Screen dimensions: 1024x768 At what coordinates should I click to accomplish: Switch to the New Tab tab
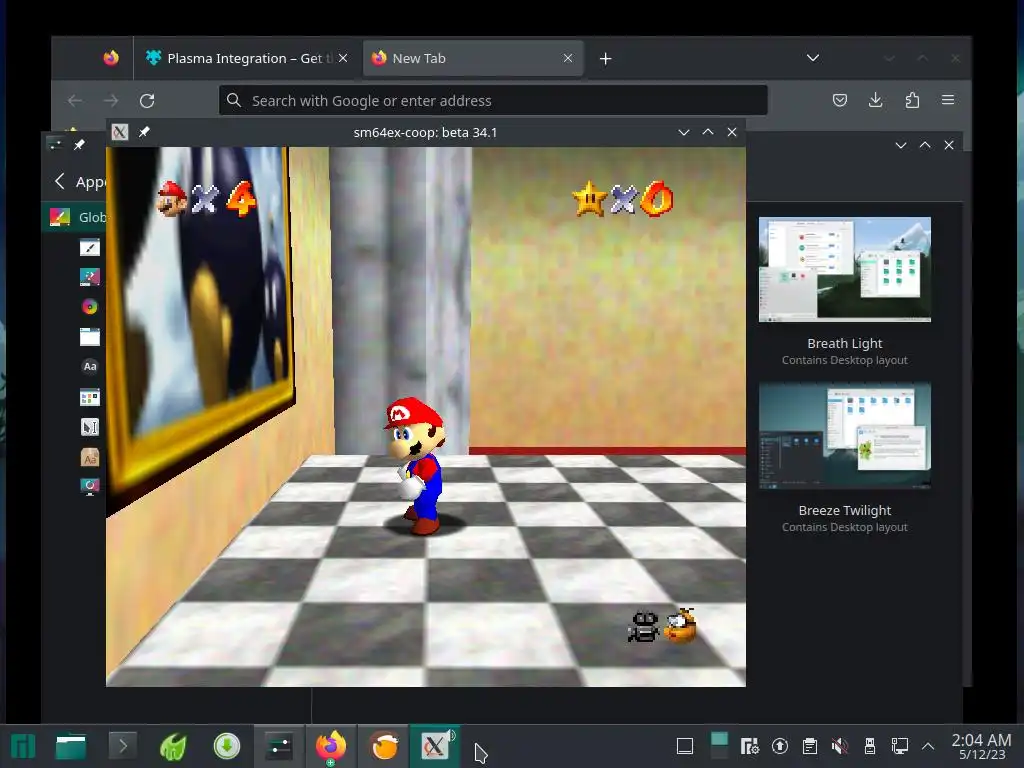[x=472, y=58]
